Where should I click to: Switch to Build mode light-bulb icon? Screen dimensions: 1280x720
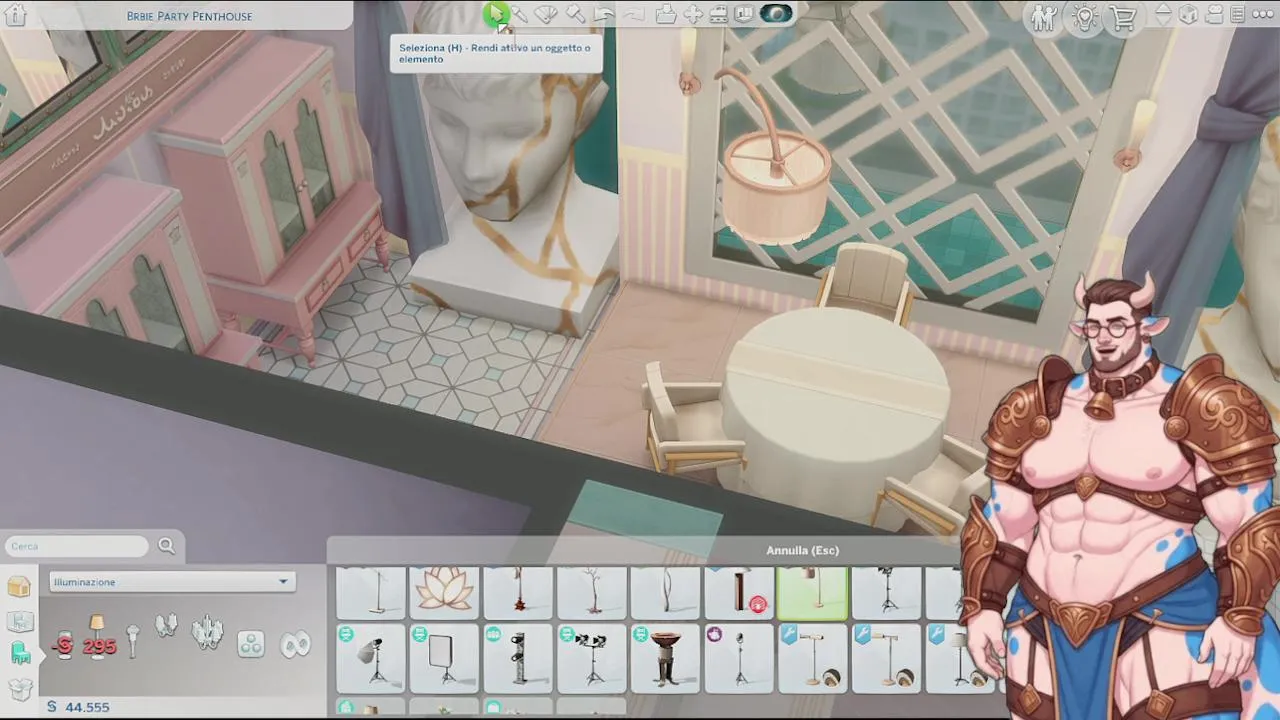pyautogui.click(x=1084, y=18)
